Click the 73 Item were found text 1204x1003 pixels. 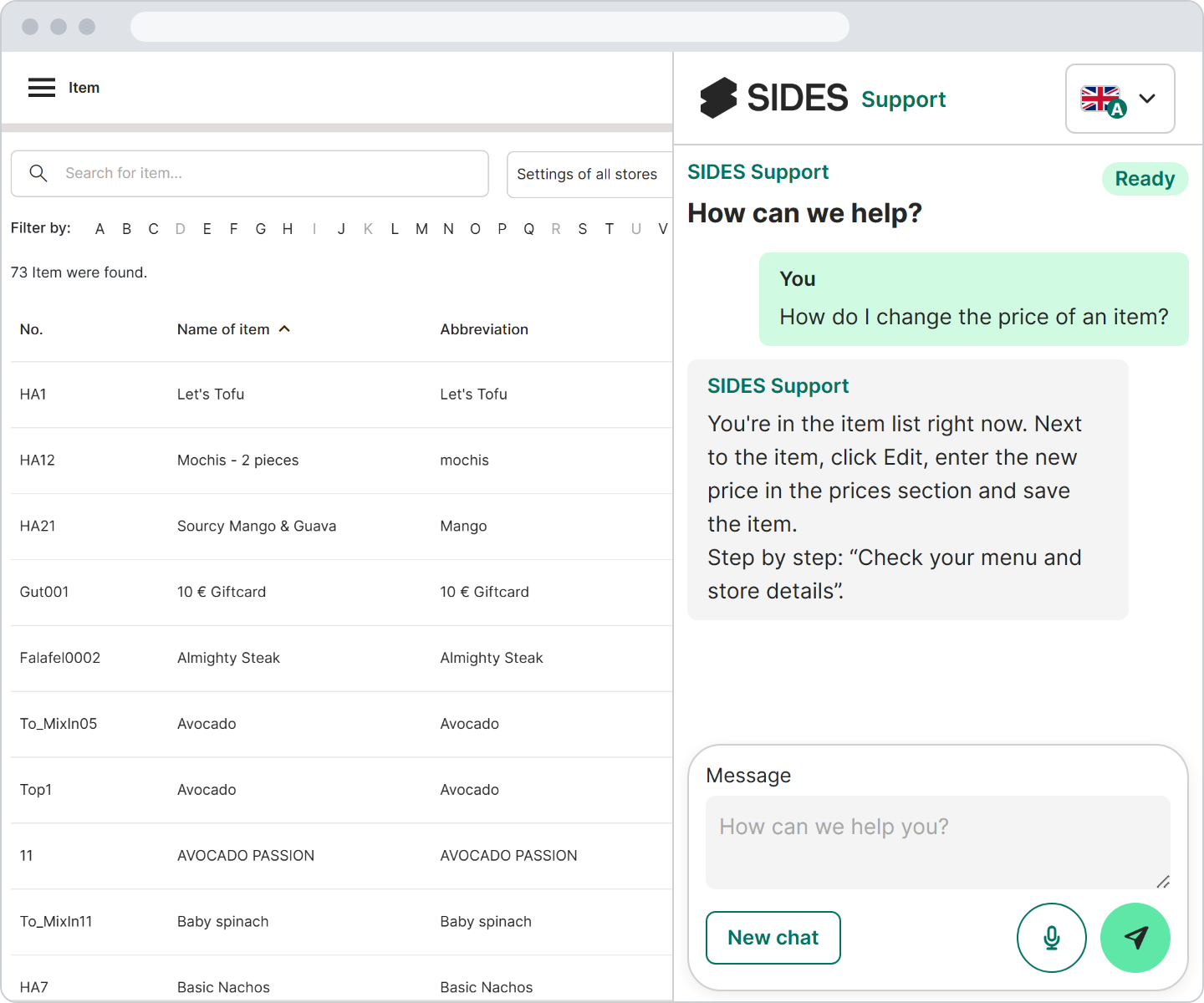tap(79, 272)
